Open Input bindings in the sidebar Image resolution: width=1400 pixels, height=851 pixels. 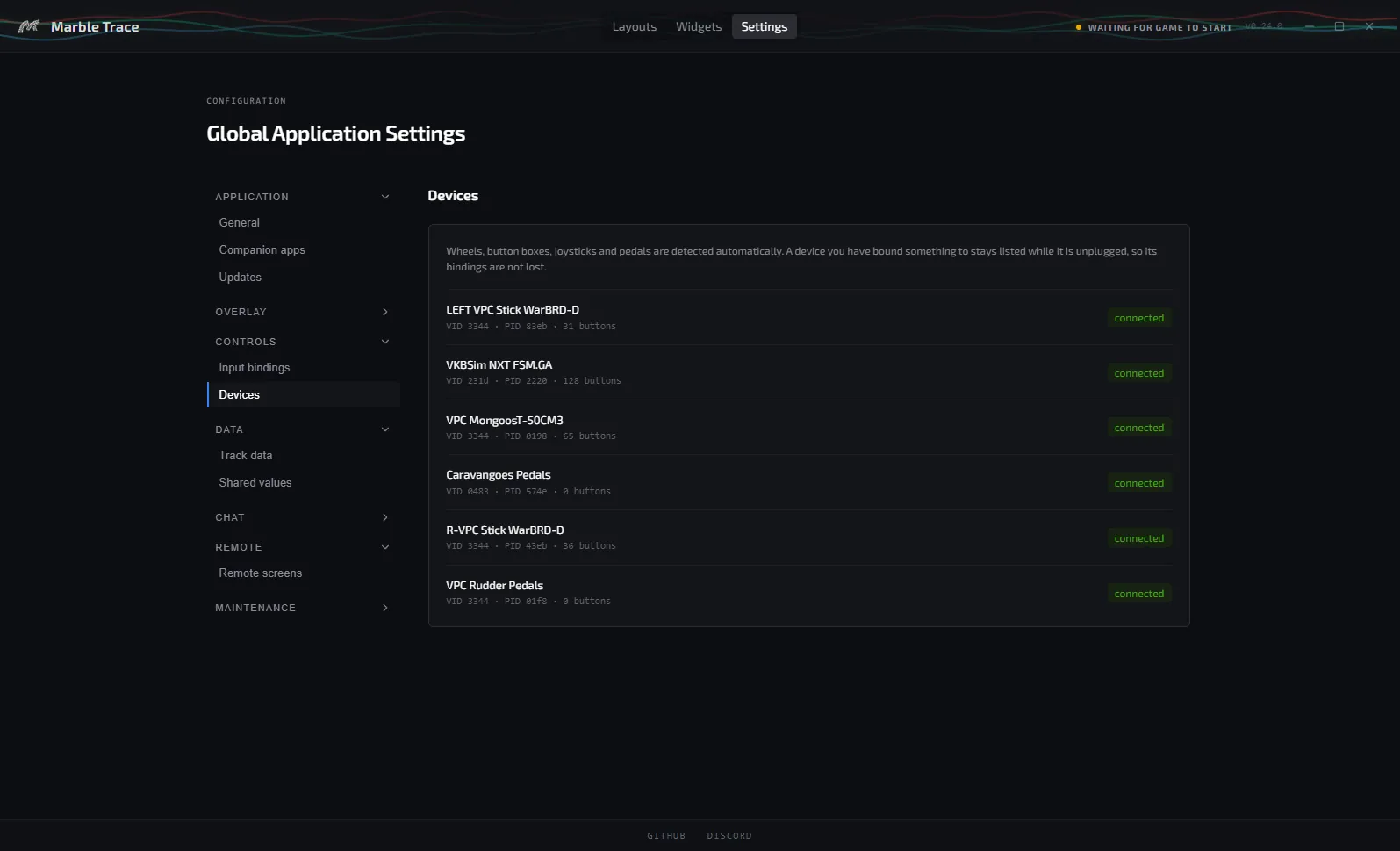(x=304, y=368)
